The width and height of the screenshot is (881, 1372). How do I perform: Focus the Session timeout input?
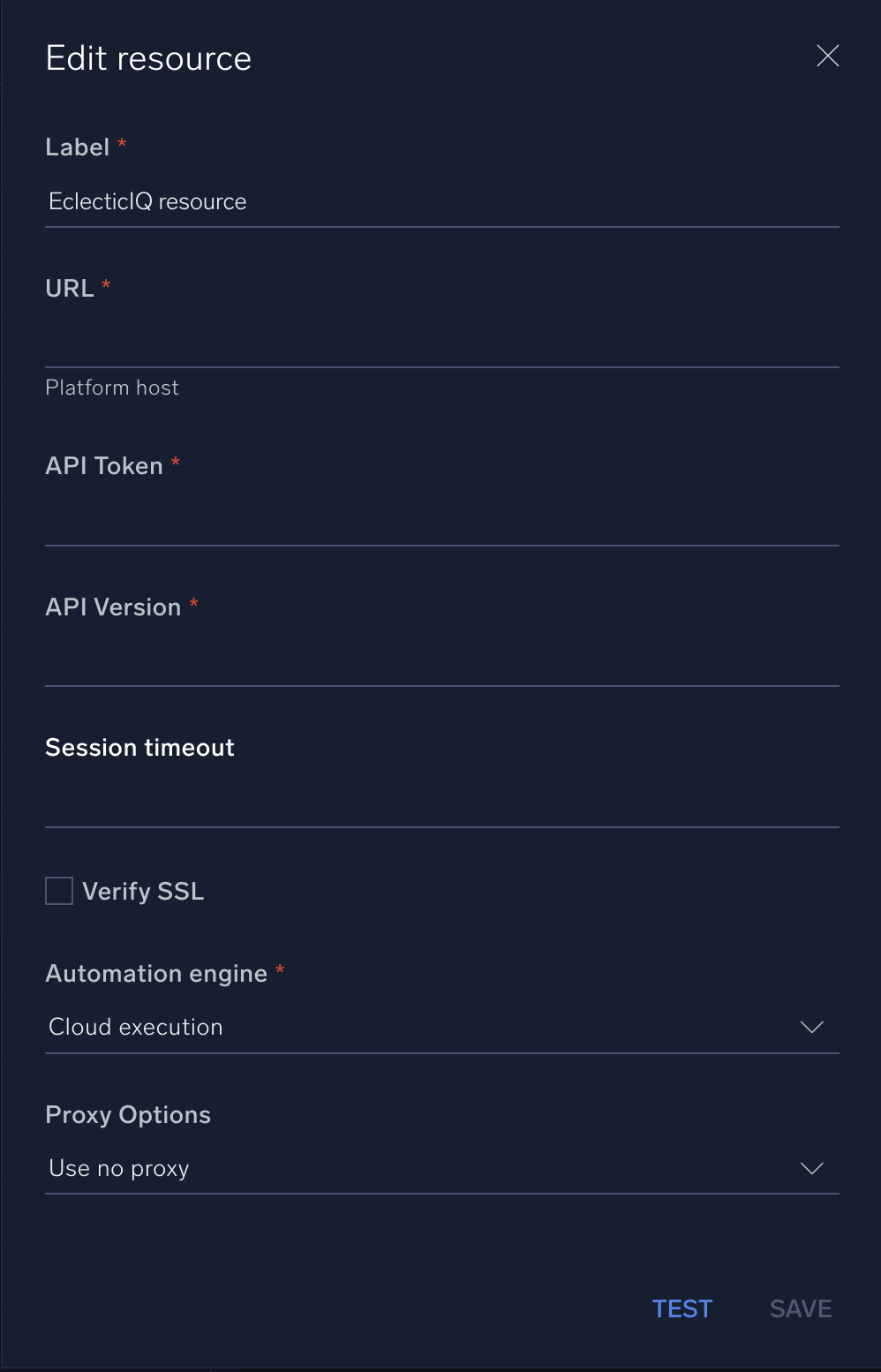click(x=441, y=803)
